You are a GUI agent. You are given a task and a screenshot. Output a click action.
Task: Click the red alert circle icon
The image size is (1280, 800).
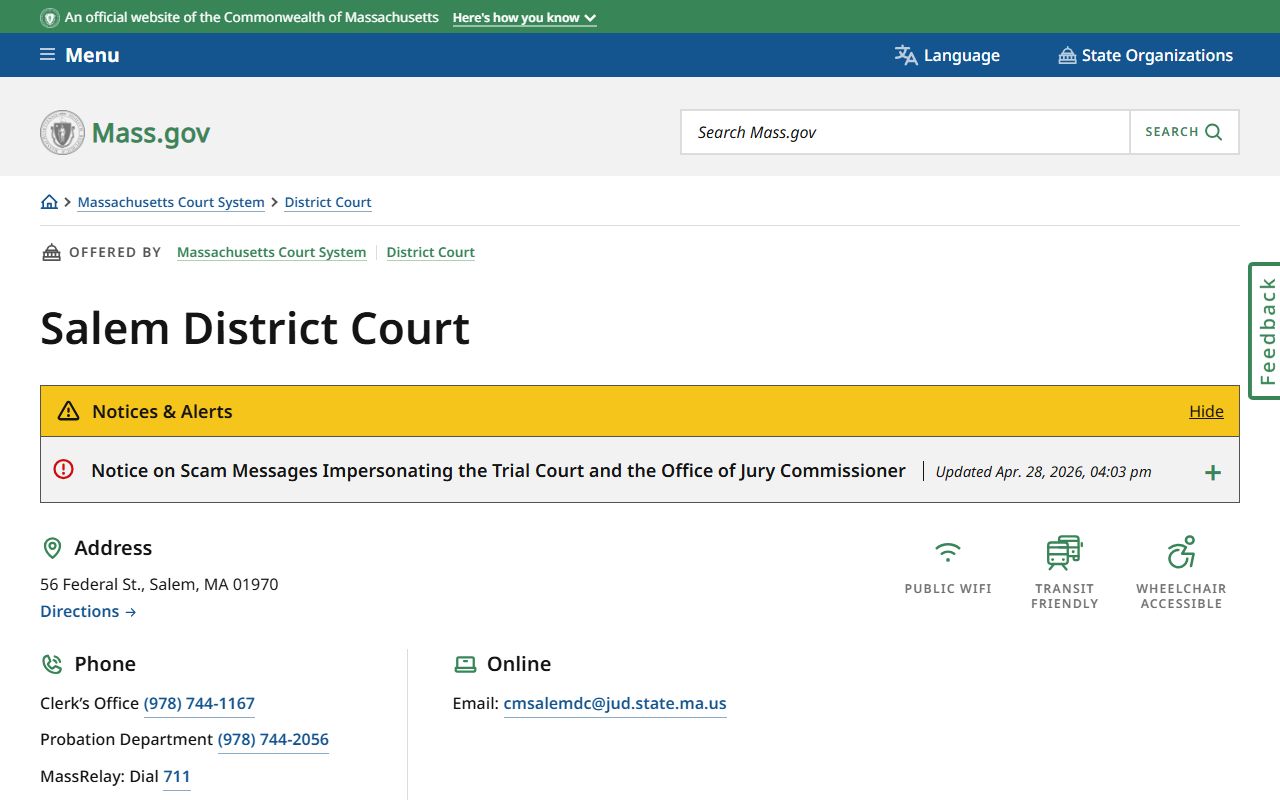(64, 469)
